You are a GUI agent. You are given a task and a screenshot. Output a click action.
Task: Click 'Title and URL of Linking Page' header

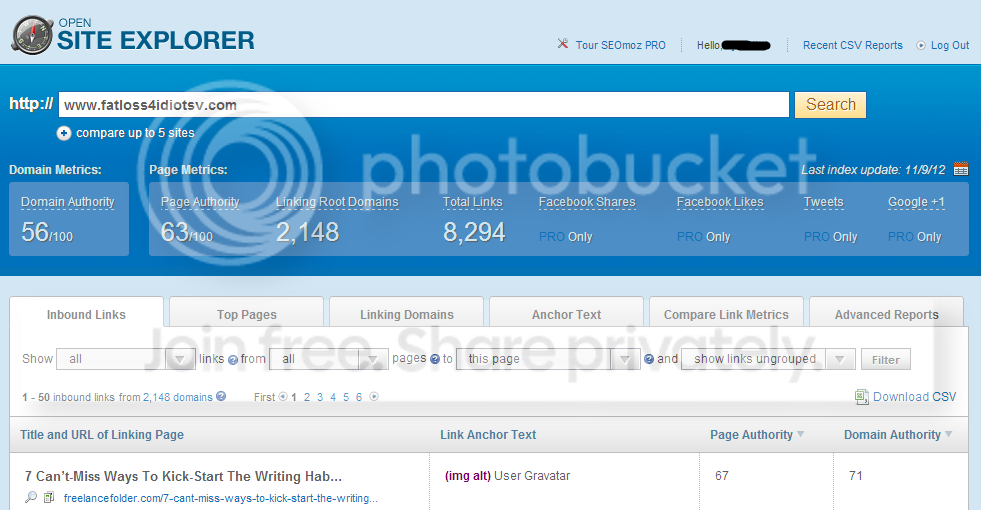tap(102, 434)
